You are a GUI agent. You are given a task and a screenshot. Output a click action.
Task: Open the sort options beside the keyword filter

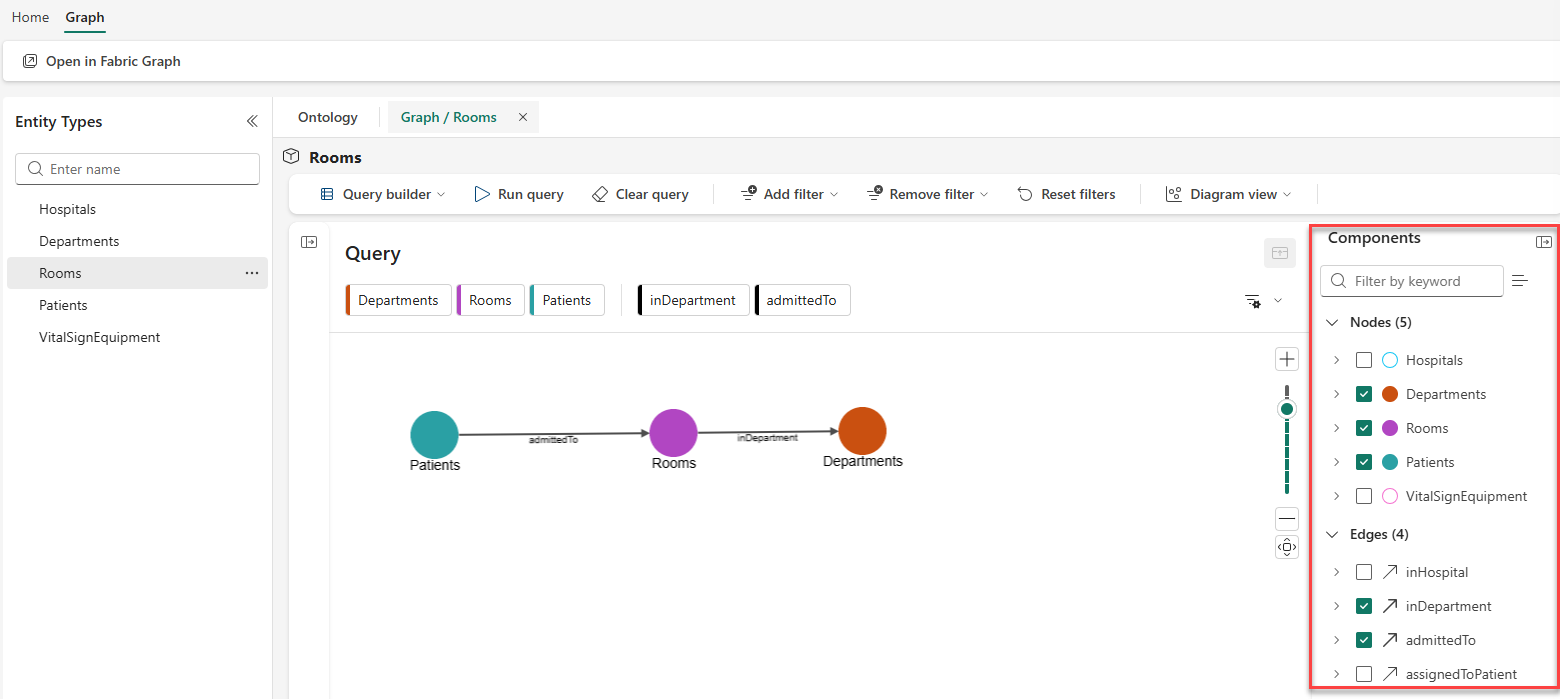tap(1521, 281)
